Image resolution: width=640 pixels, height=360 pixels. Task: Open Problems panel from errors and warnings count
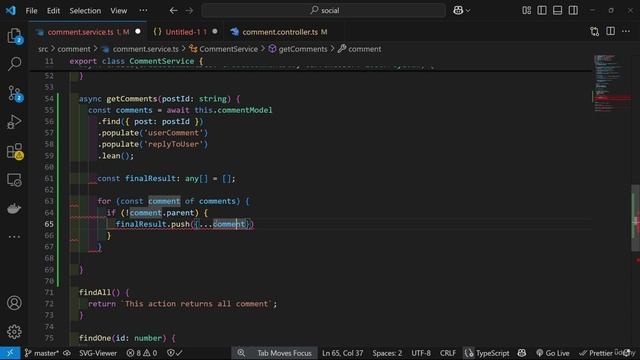(x=142, y=353)
